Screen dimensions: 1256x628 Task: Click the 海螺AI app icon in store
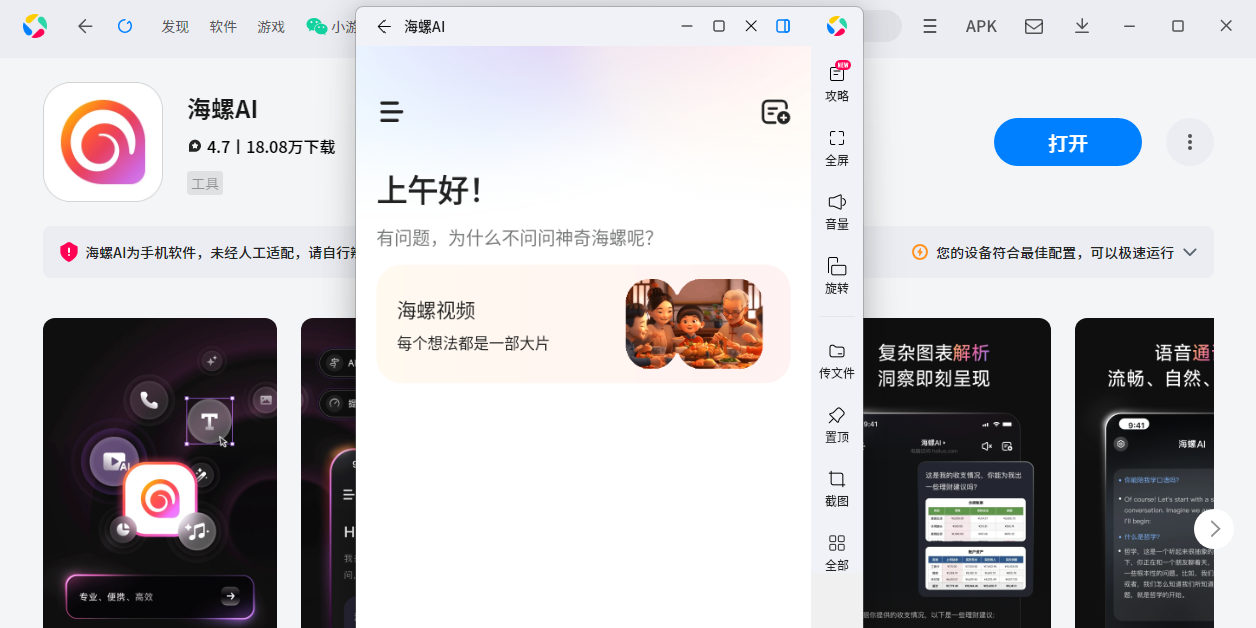point(103,142)
